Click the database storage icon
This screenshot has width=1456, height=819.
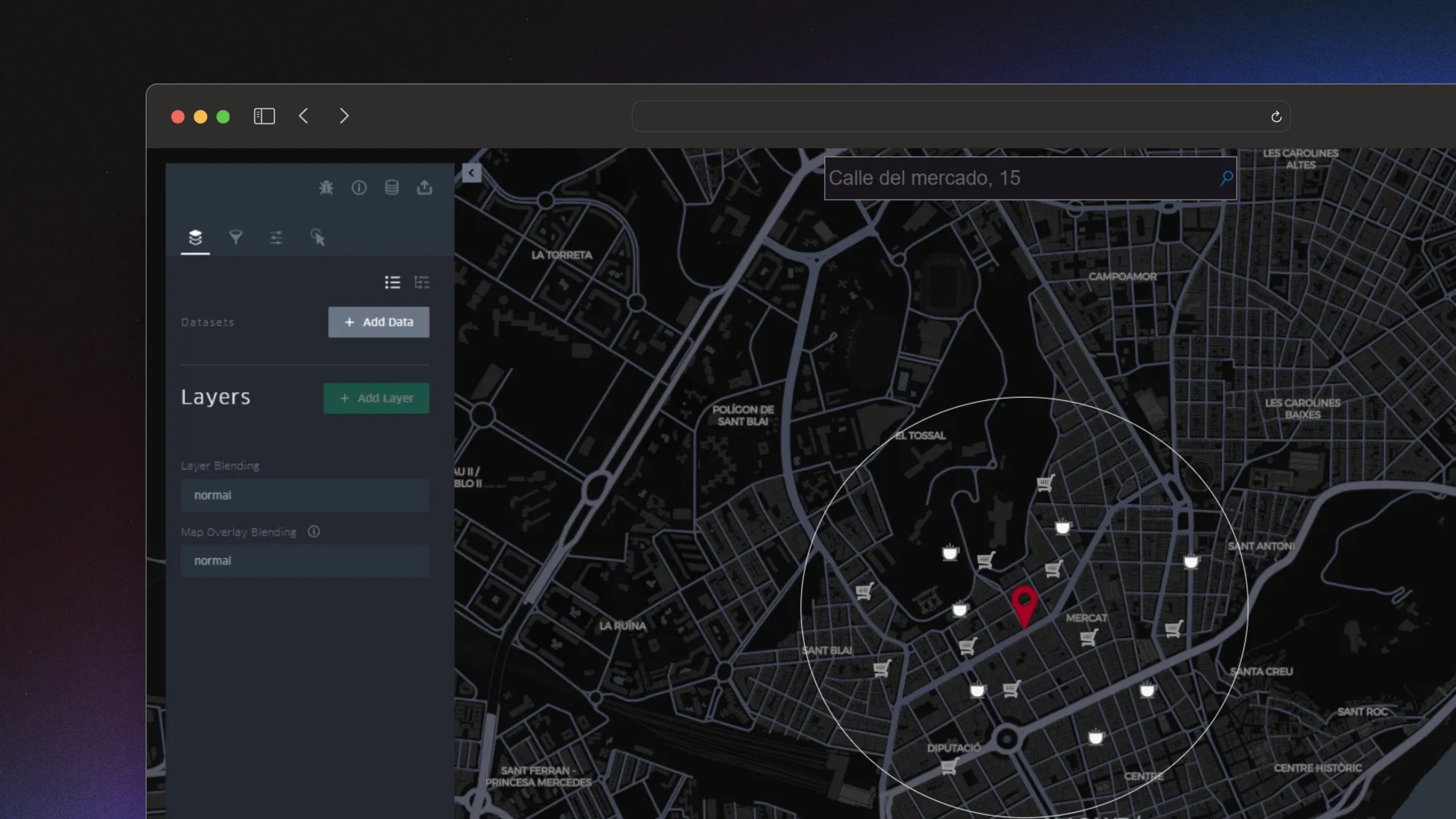pos(392,188)
